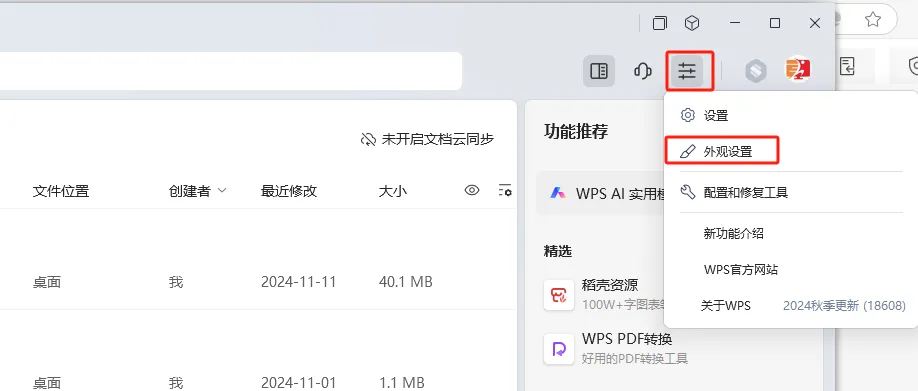This screenshot has height=391, width=918.
Task: Click the search input field at top
Action: coord(231,71)
